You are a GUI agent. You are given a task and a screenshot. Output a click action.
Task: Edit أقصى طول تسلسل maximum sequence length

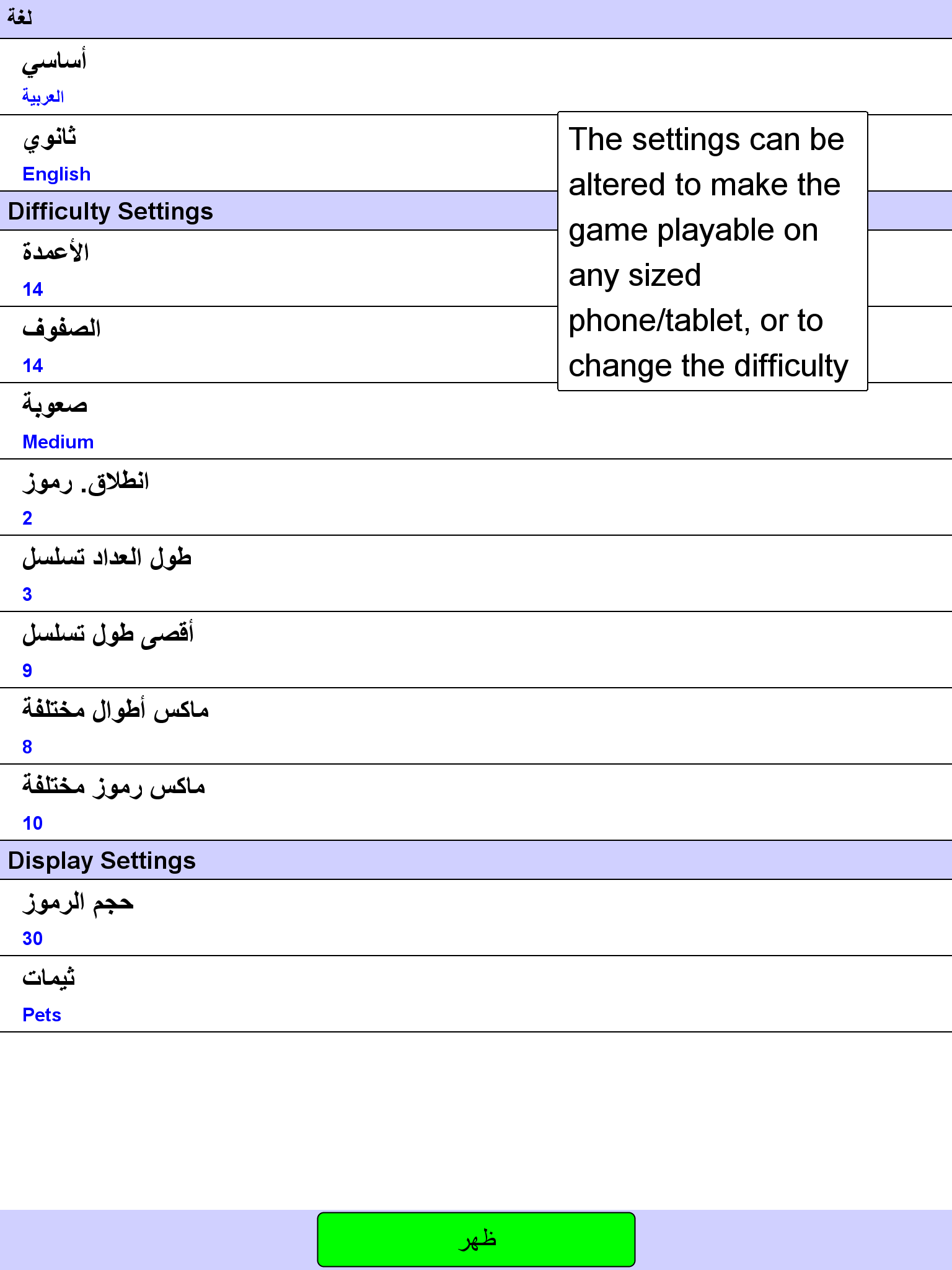tap(476, 650)
